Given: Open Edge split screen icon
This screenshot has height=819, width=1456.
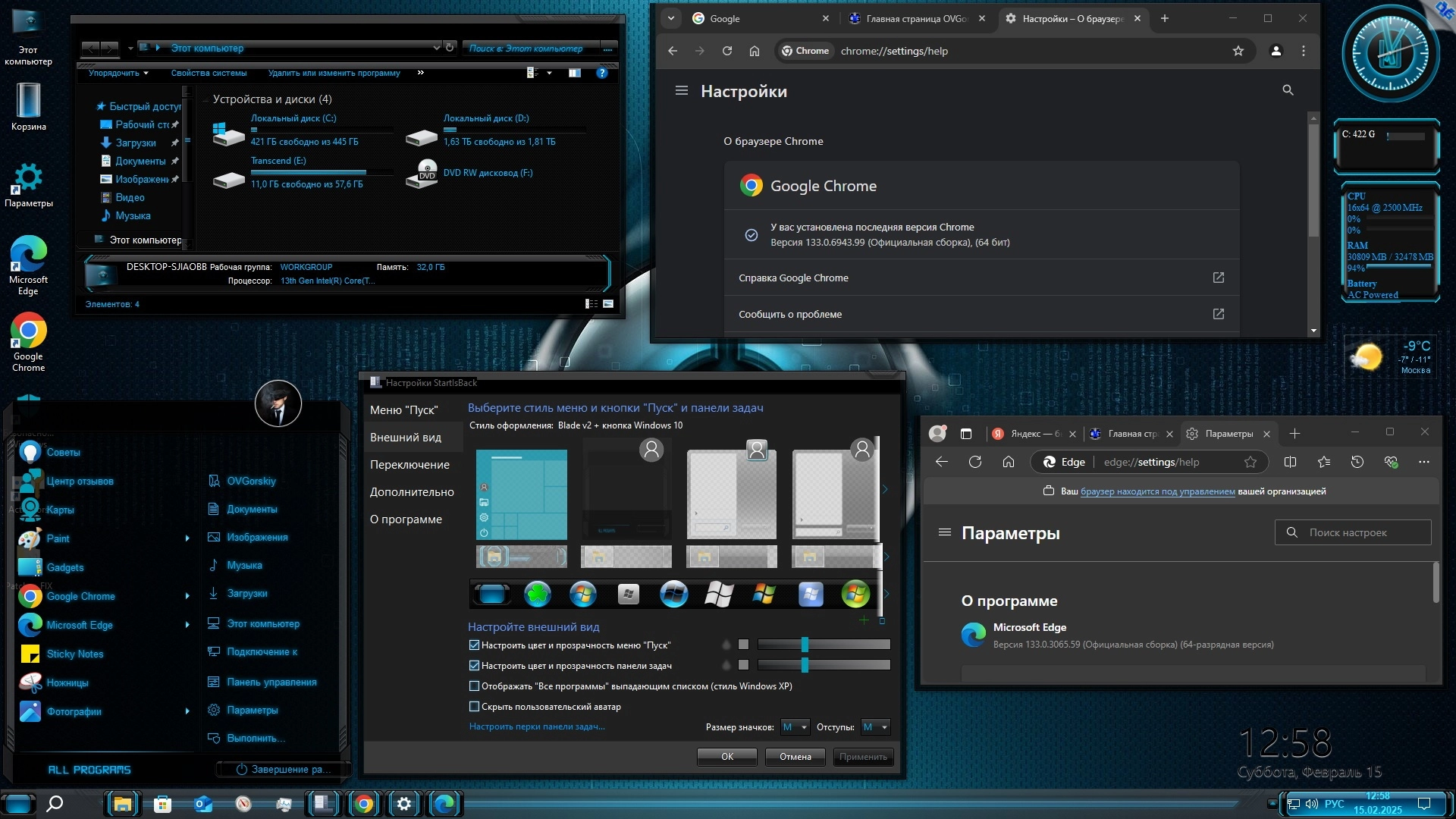Looking at the screenshot, I should coord(1290,462).
